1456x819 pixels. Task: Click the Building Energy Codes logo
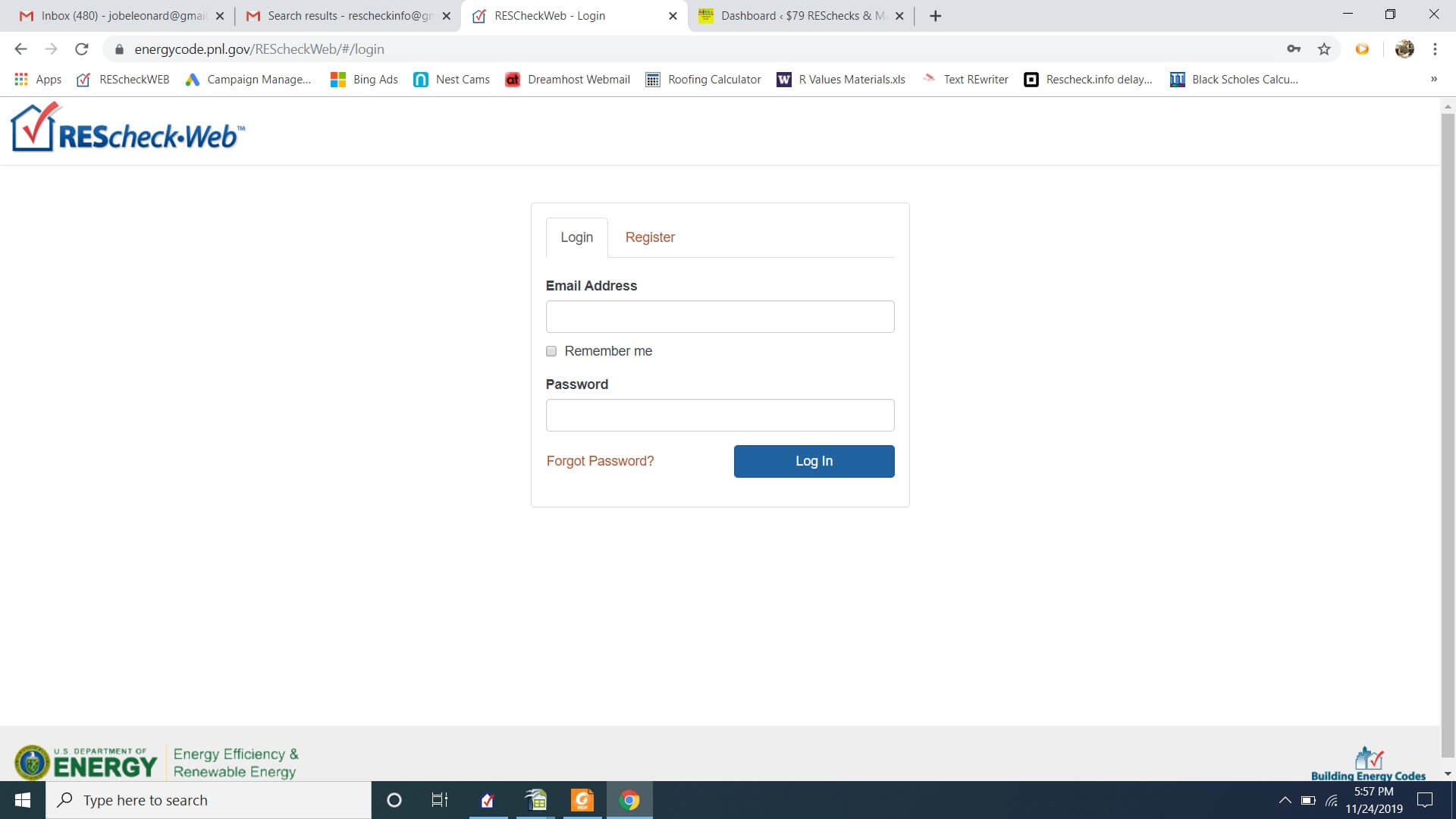tap(1368, 763)
